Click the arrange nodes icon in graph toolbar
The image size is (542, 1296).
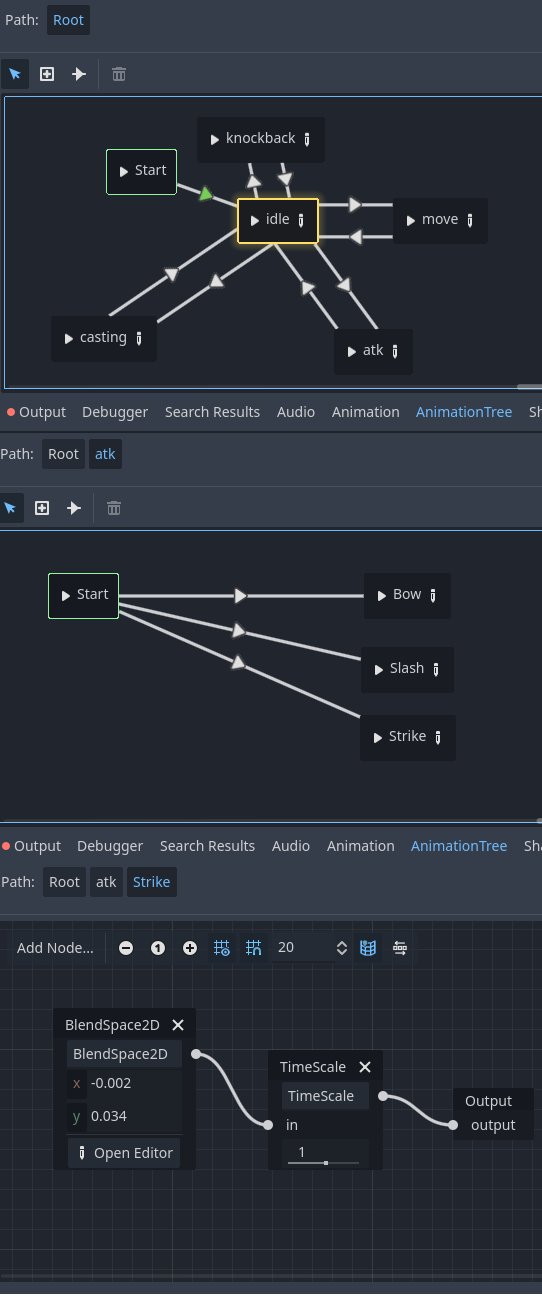pos(400,948)
